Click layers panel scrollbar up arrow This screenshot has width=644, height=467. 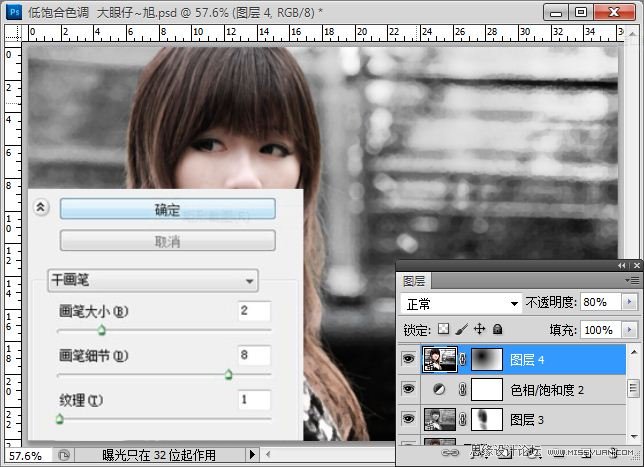click(x=634, y=352)
